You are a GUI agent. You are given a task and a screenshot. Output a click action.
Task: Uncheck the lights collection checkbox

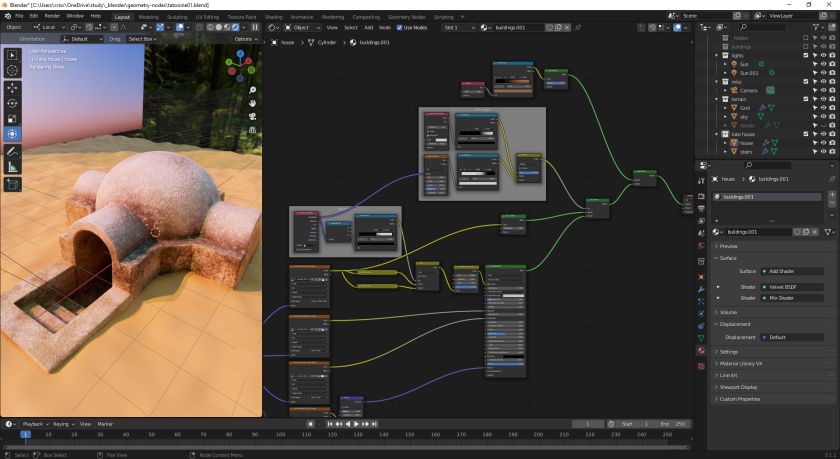[x=806, y=55]
